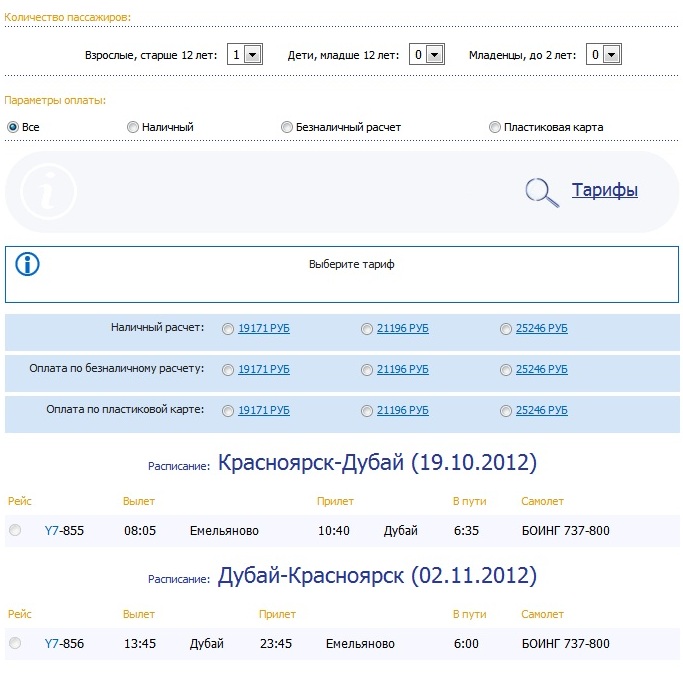The width and height of the screenshot is (683, 679).
Task: Click the Y7-855 flight number
Action: (x=64, y=530)
